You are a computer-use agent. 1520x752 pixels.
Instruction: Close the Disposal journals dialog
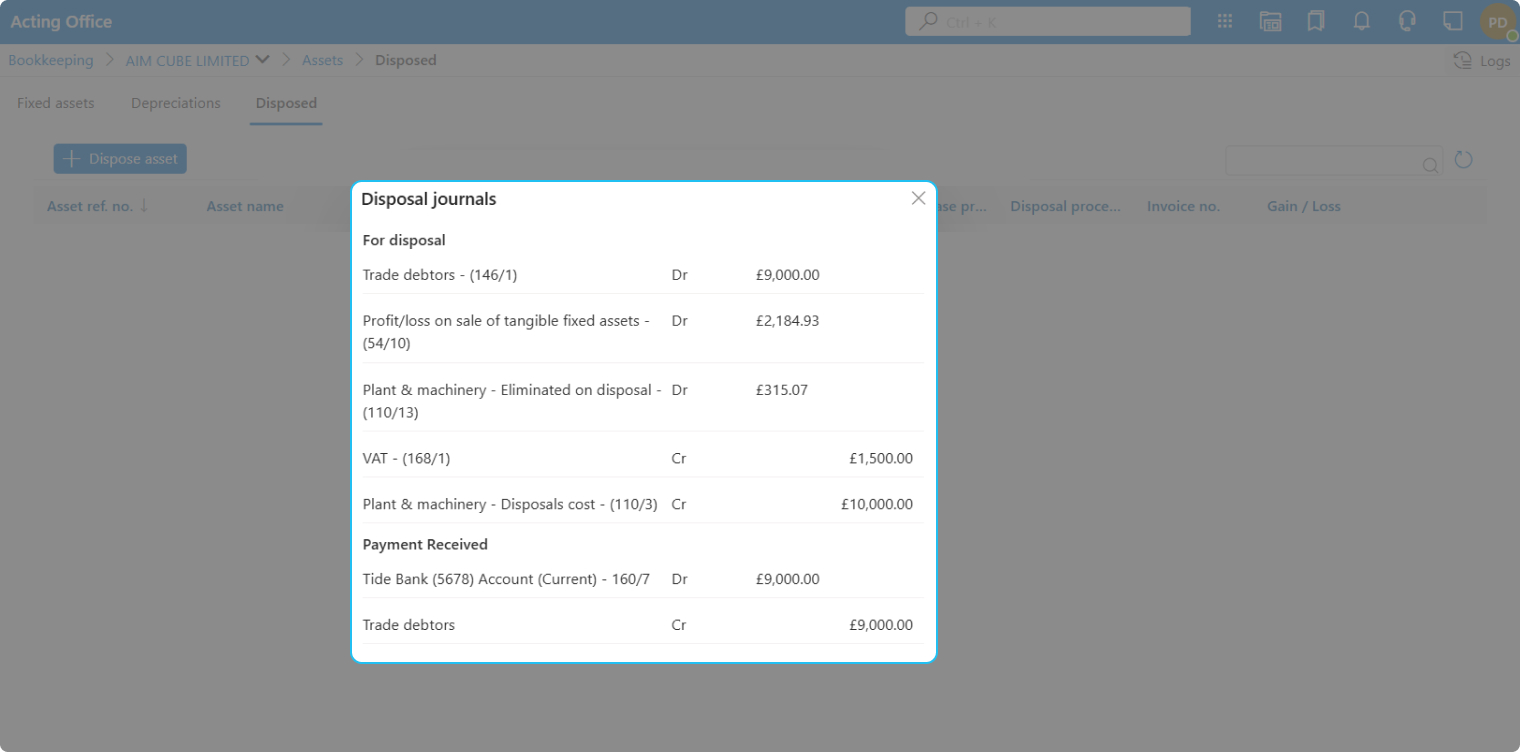point(918,198)
